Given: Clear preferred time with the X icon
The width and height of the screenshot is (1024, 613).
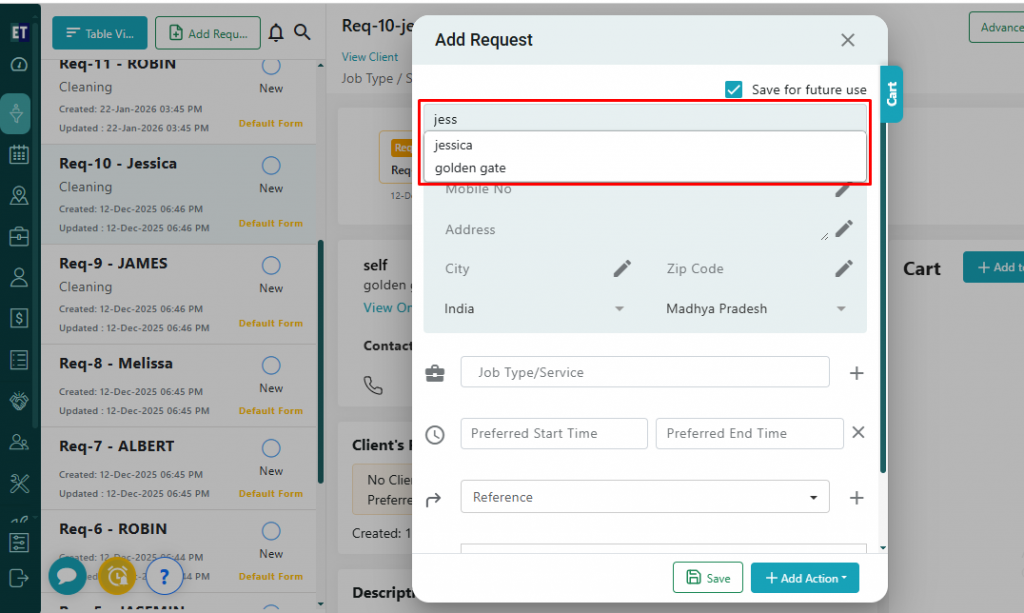Looking at the screenshot, I should coord(858,433).
